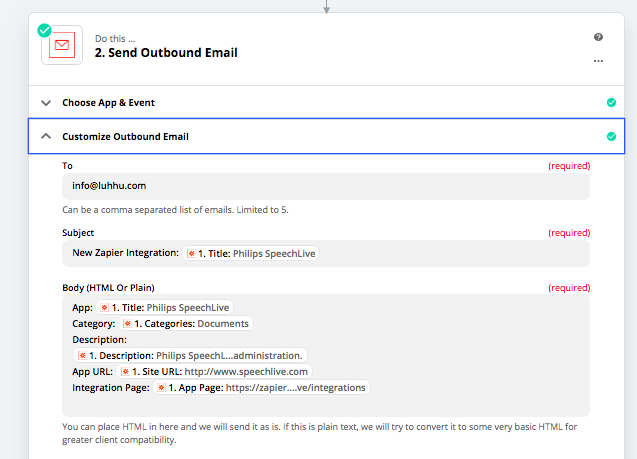
Task: Click the Customize Outbound Email header text
Action: [x=125, y=136]
